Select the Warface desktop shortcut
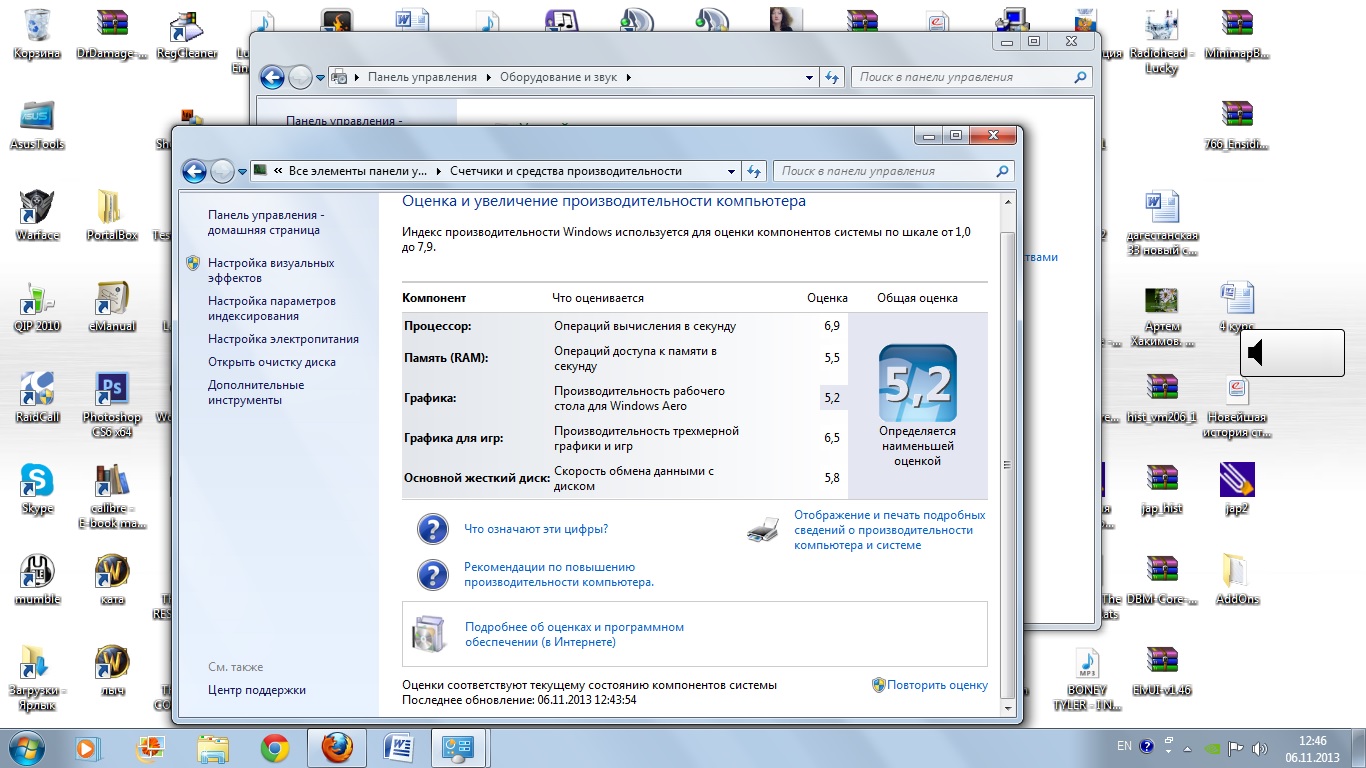Image resolution: width=1366 pixels, height=768 pixels. point(37,216)
